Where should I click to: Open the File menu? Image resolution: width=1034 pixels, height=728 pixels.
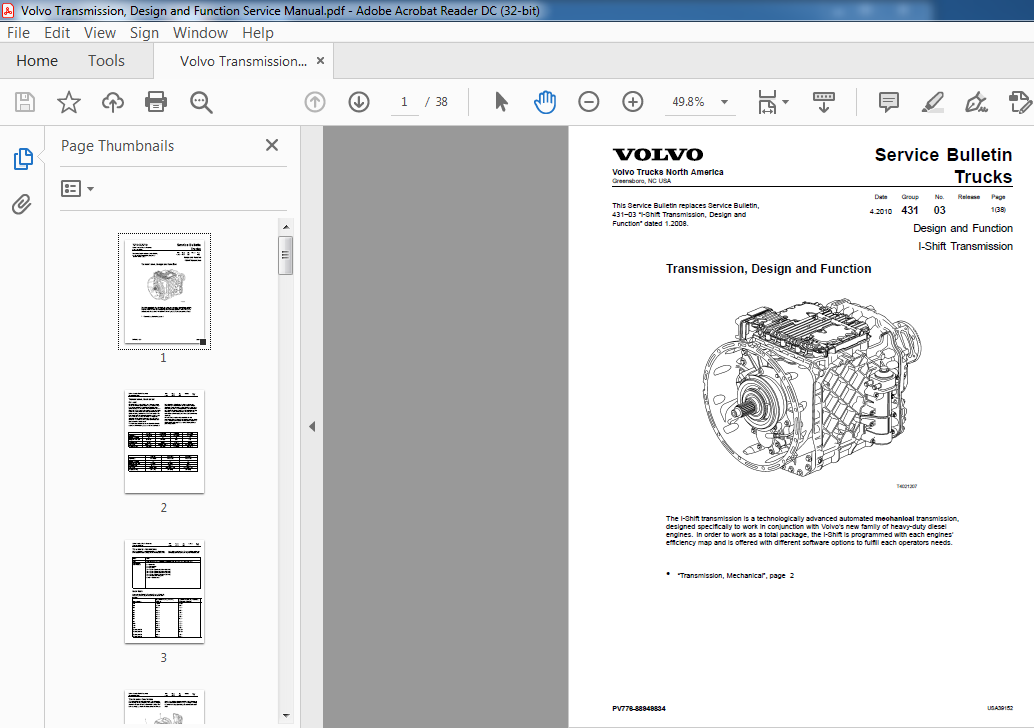point(18,33)
